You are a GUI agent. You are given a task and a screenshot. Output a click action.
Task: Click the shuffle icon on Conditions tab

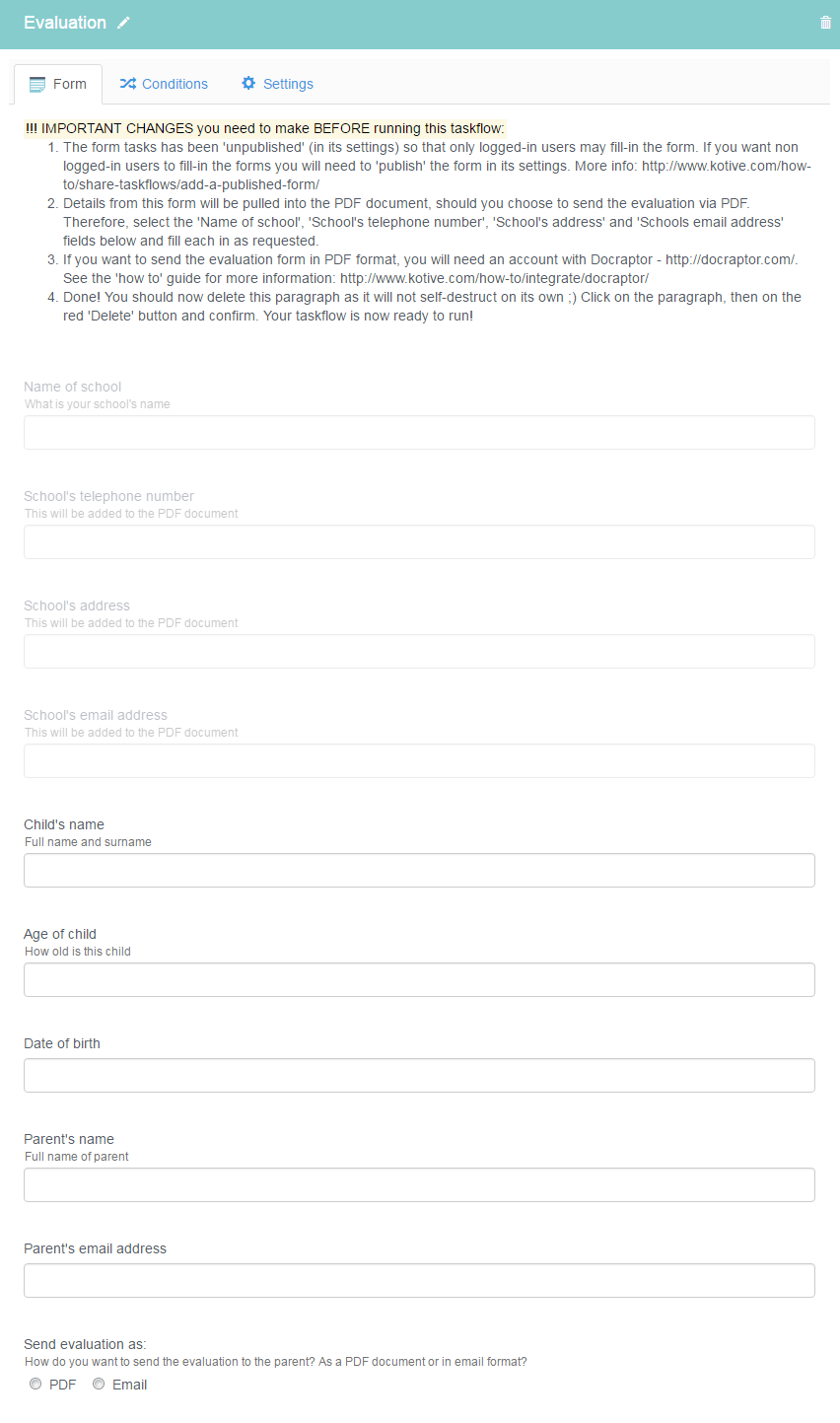coord(128,84)
